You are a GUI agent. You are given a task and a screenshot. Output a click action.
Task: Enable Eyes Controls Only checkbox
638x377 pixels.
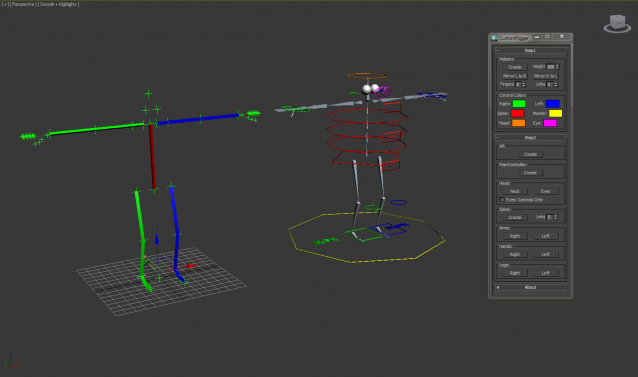(x=502, y=200)
